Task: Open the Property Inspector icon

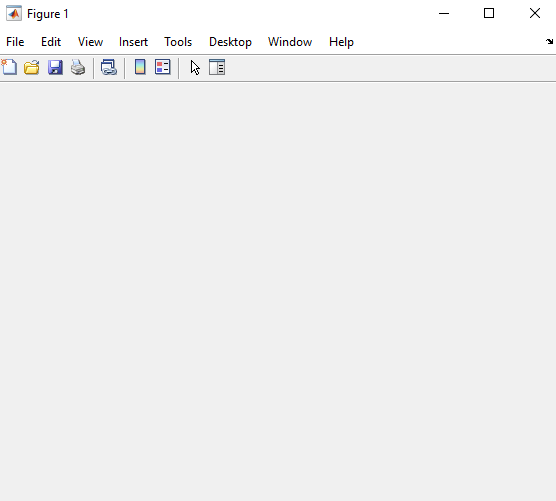Action: coord(217,67)
